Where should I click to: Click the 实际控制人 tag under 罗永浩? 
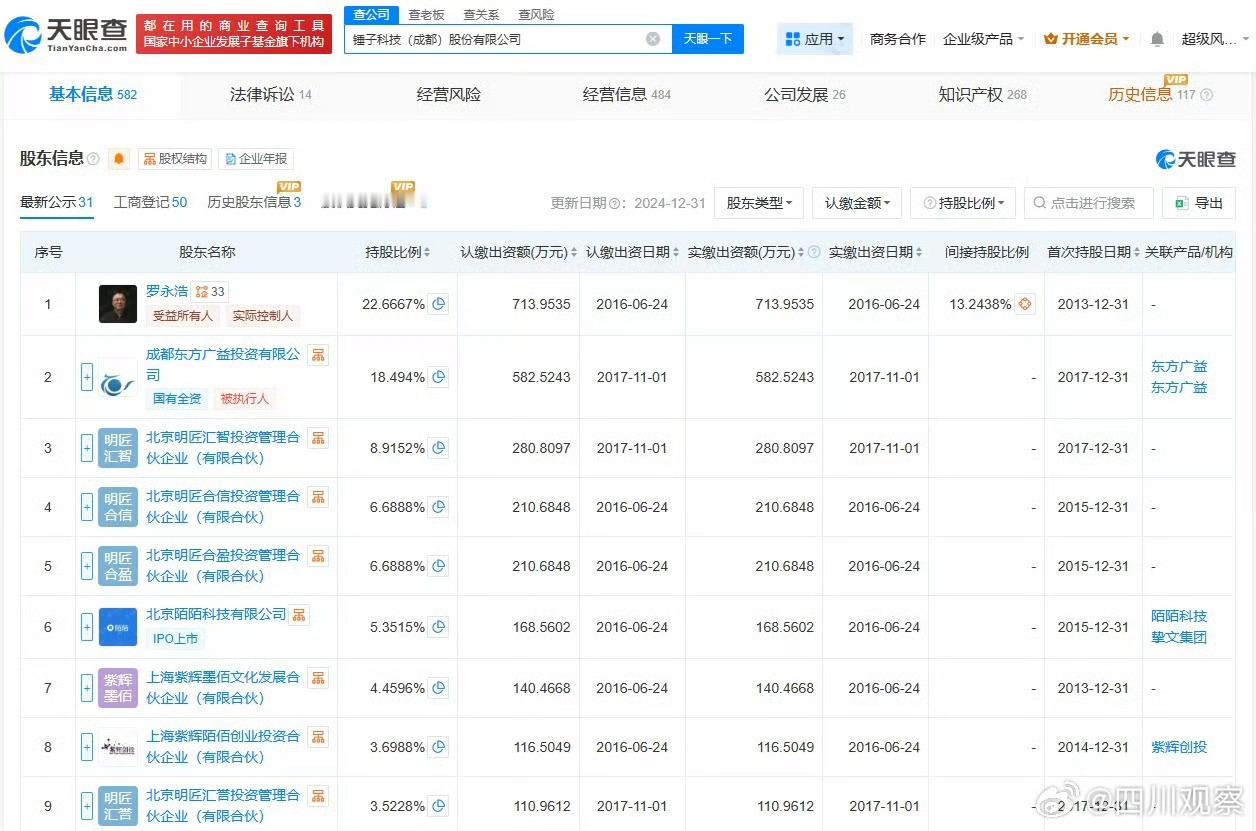pyautogui.click(x=262, y=316)
